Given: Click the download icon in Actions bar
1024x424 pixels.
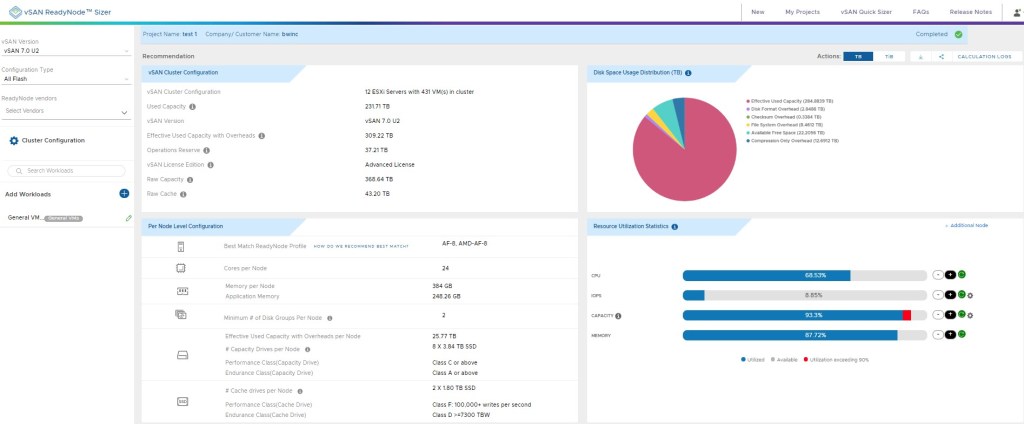Looking at the screenshot, I should click(921, 57).
